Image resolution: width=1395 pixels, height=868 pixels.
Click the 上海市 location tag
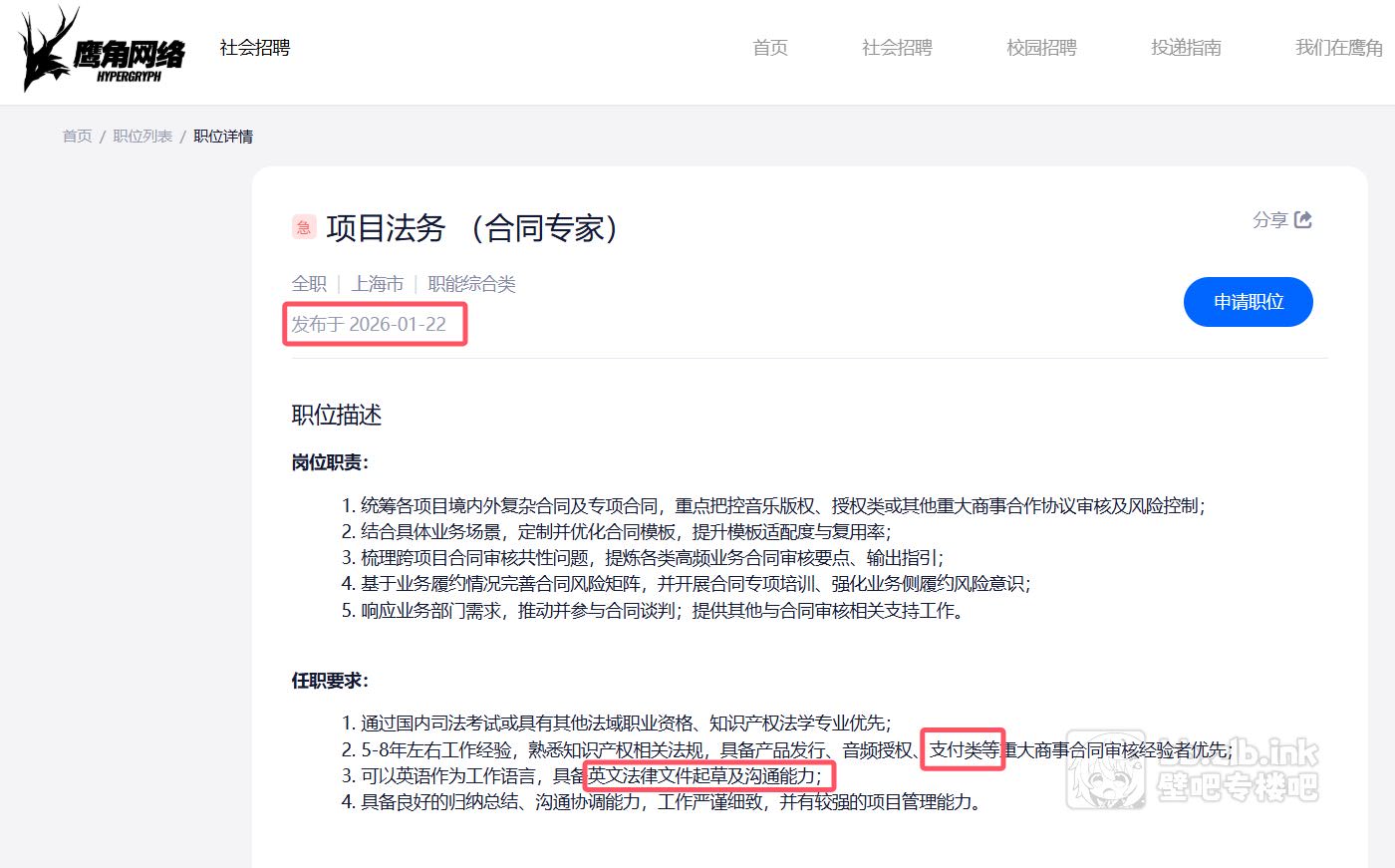[x=378, y=284]
